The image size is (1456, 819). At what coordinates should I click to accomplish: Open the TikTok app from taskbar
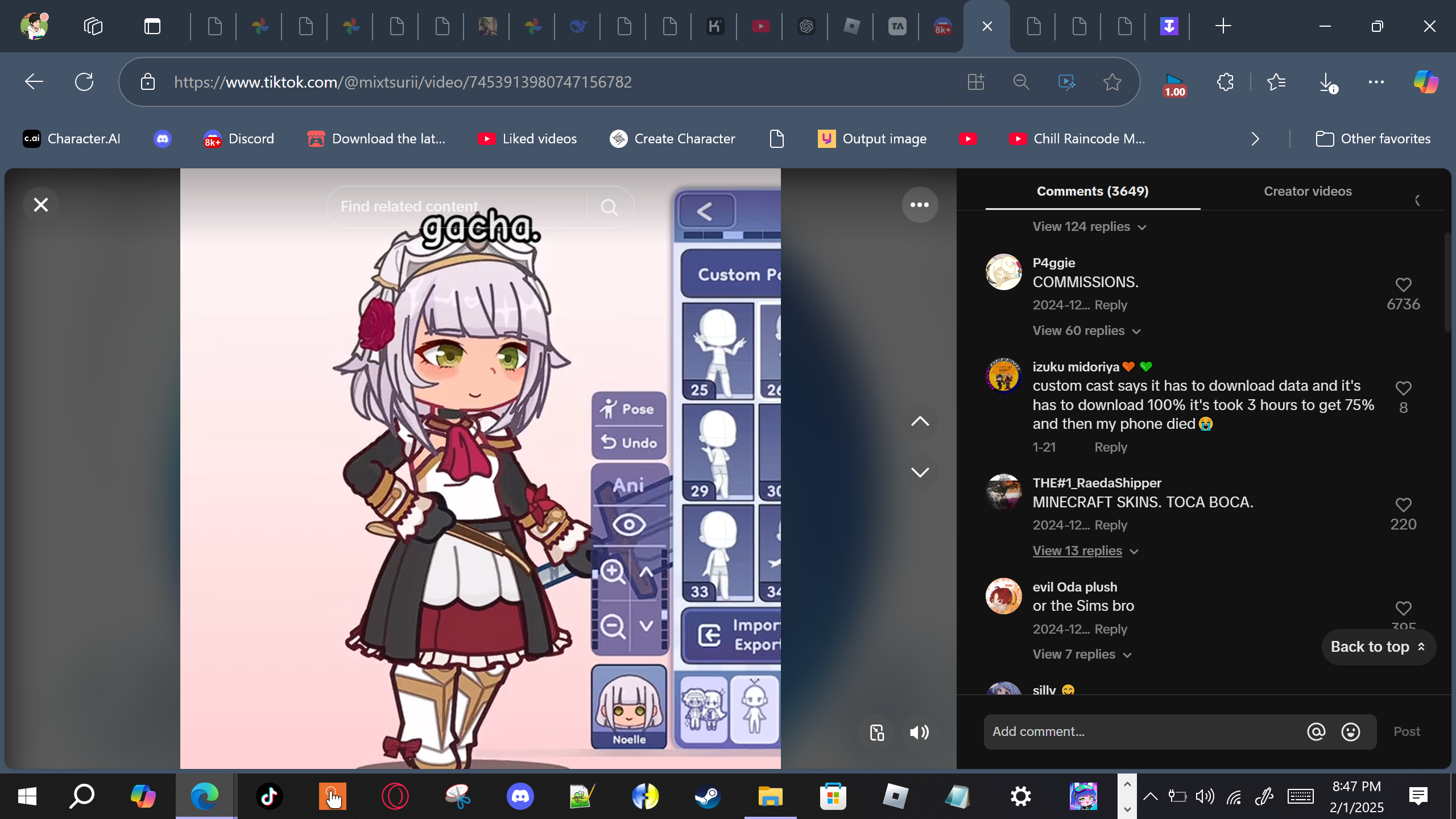click(x=269, y=796)
